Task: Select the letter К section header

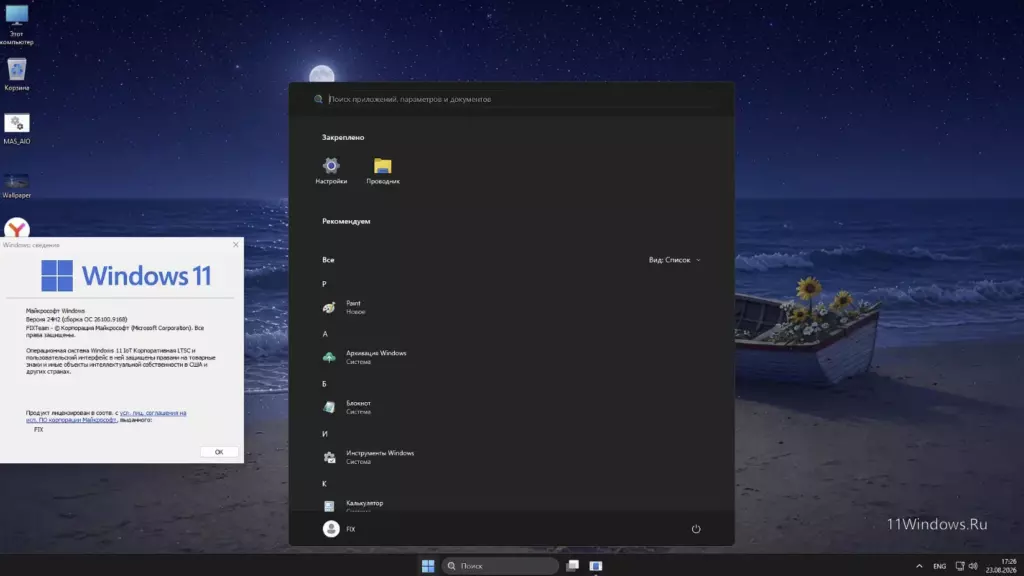Action: point(324,484)
